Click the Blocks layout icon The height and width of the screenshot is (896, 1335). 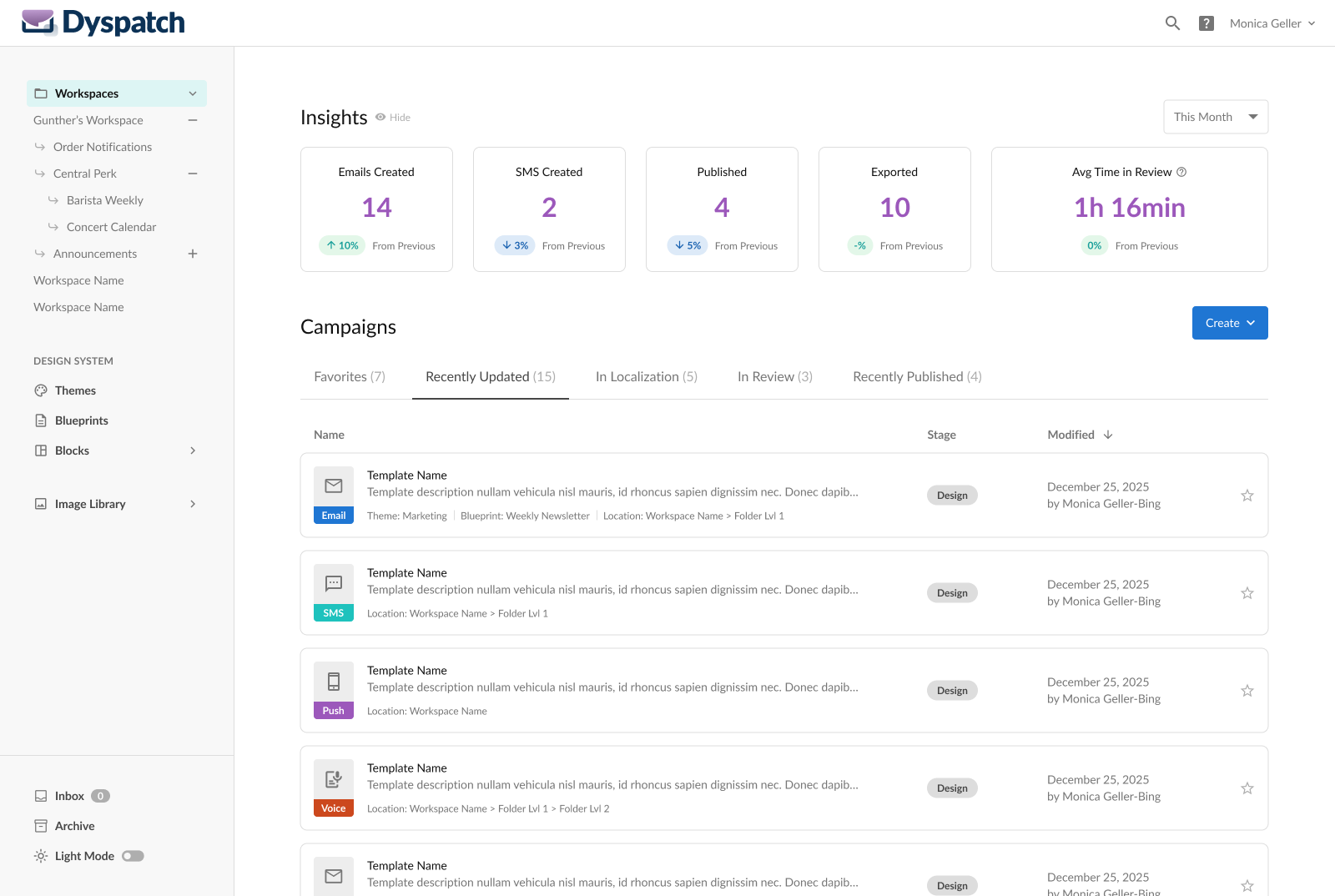point(41,451)
